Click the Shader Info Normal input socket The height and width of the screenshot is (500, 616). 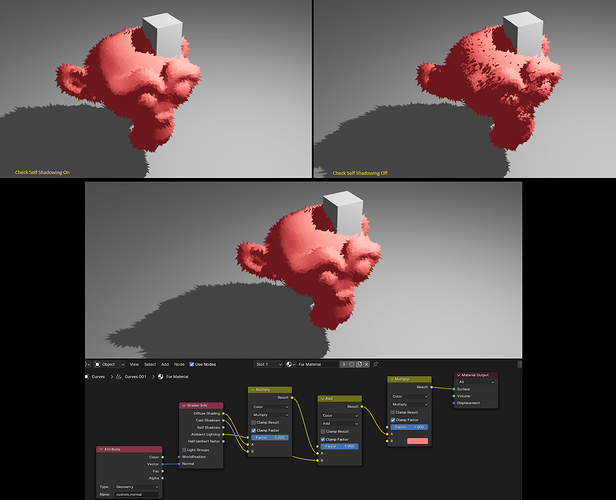coord(179,464)
